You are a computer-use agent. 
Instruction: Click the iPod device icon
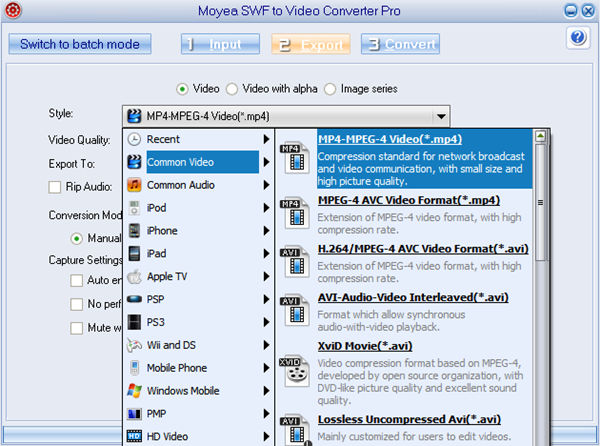point(134,208)
